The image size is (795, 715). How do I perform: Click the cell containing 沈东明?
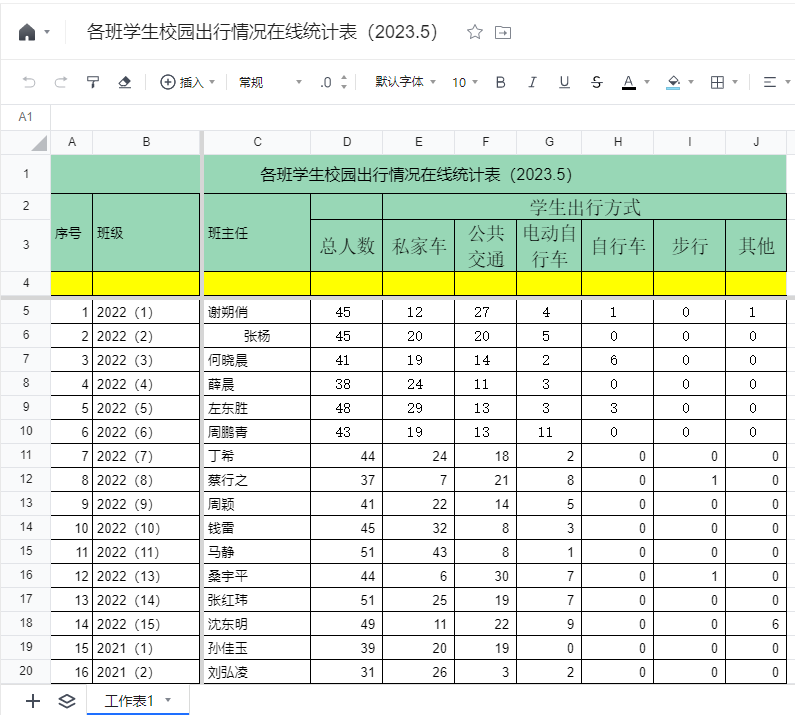[x=257, y=624]
